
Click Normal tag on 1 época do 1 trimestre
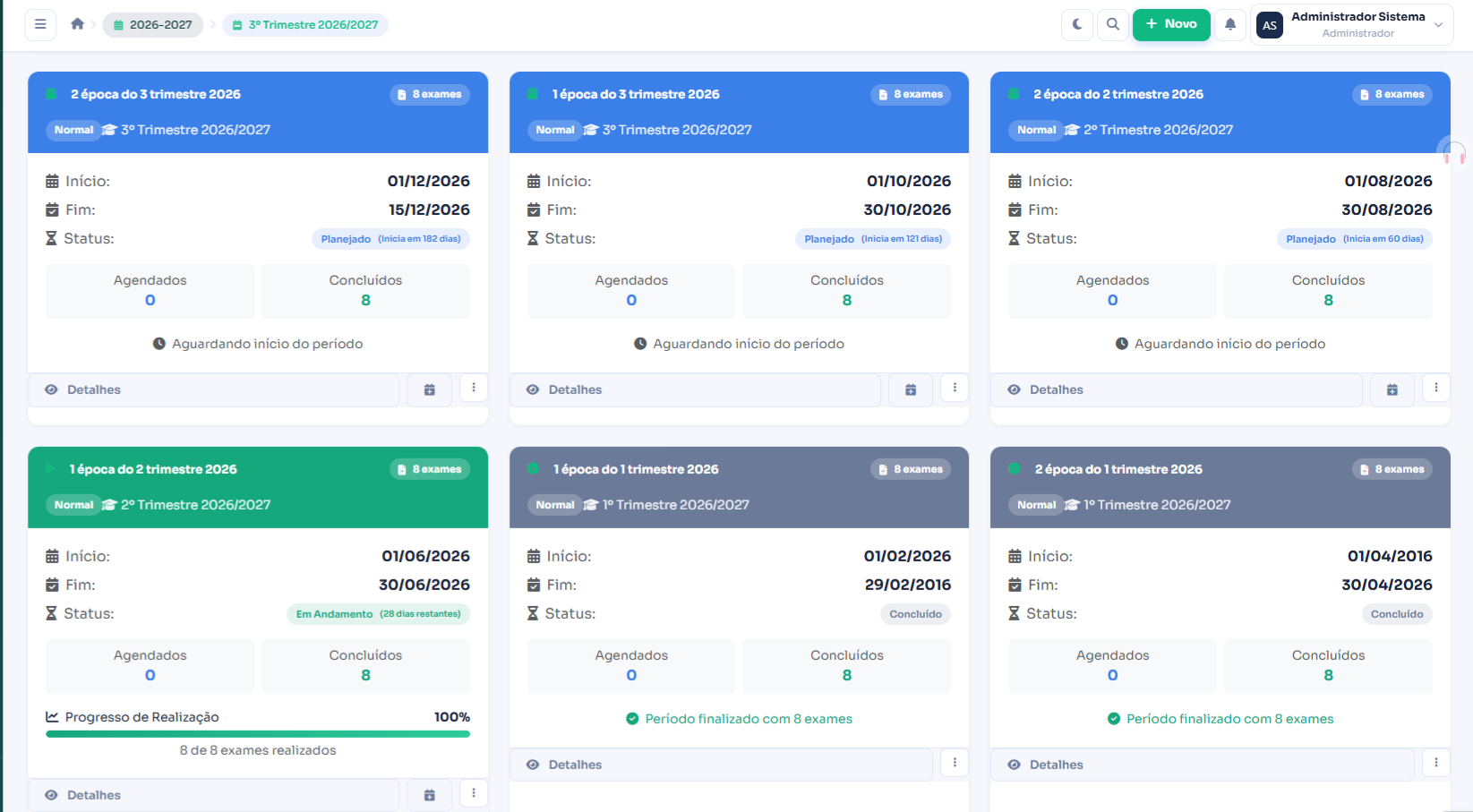(x=555, y=505)
